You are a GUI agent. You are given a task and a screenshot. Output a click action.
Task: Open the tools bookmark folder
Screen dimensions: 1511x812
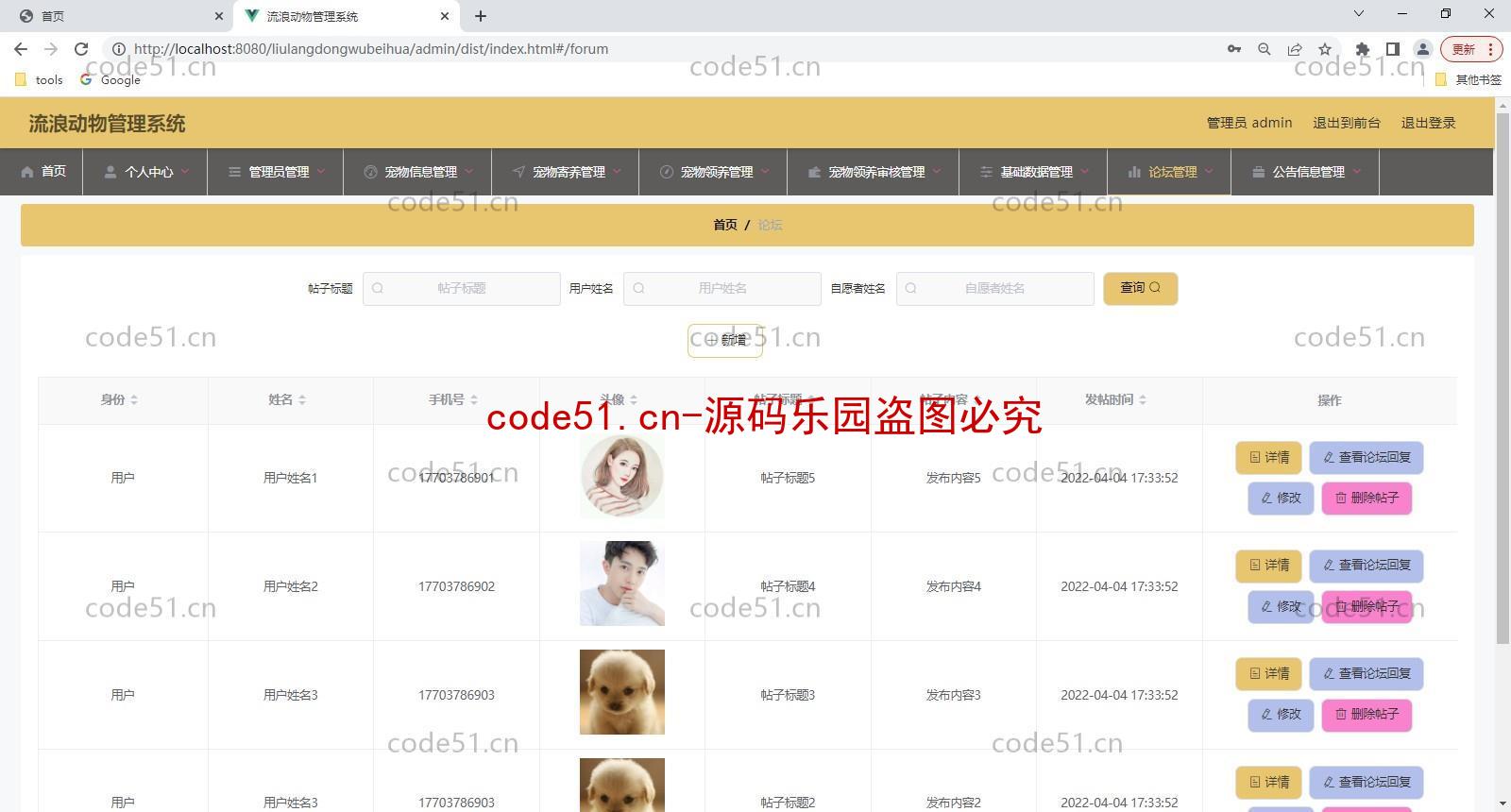tap(40, 80)
